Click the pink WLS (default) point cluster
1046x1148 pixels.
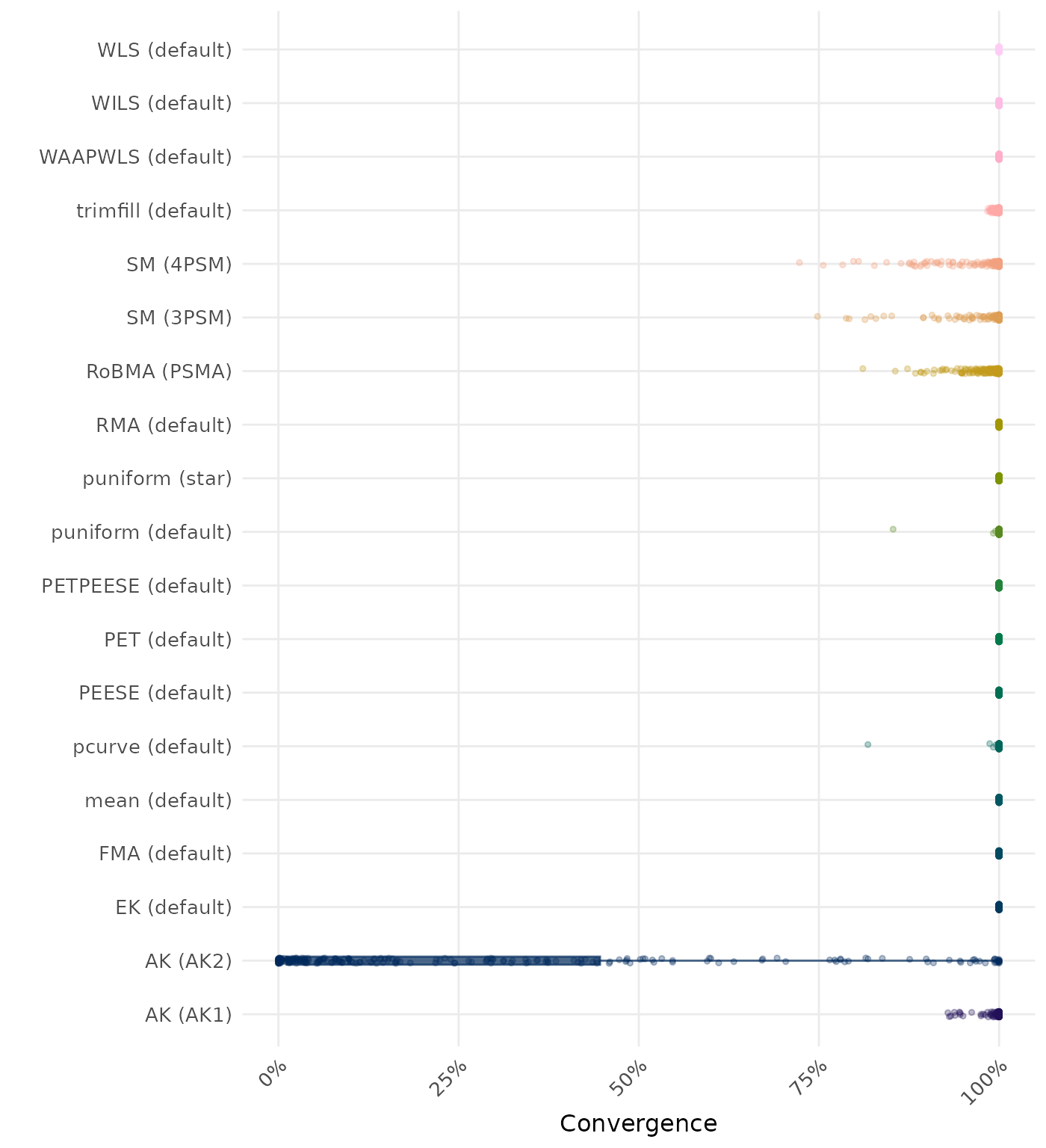pyautogui.click(x=998, y=50)
